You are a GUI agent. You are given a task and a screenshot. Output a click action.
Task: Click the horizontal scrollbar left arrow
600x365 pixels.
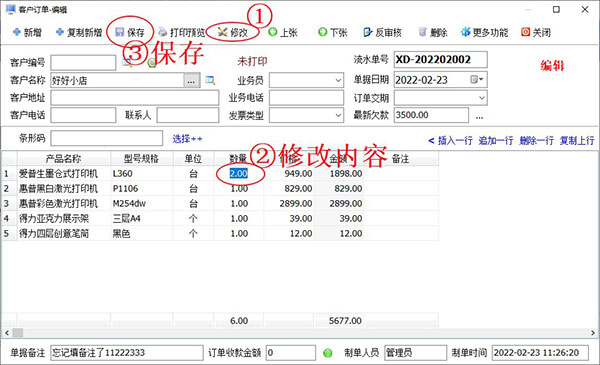(x=7, y=333)
